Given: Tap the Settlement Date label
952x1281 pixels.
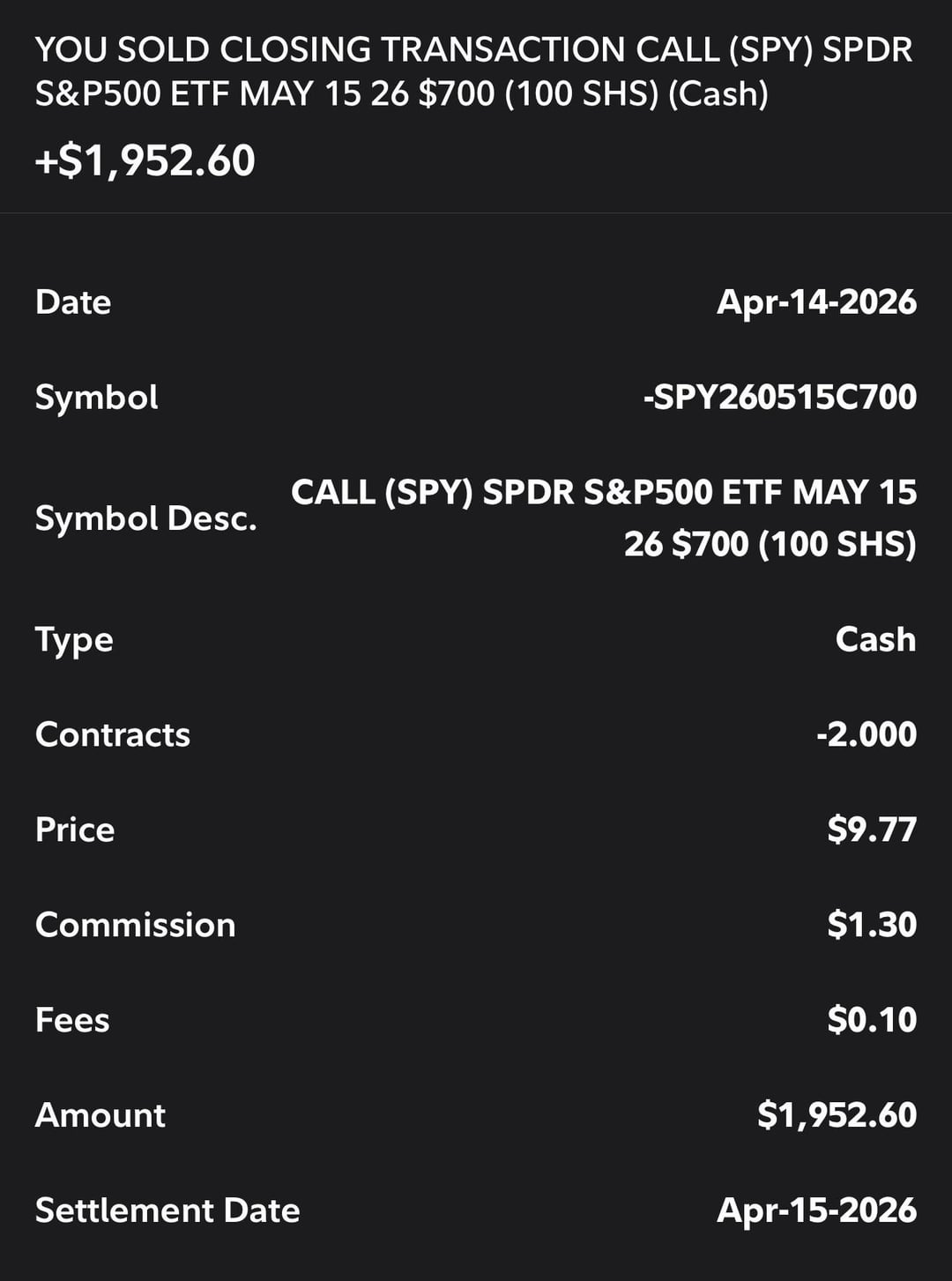Looking at the screenshot, I should tap(167, 1211).
